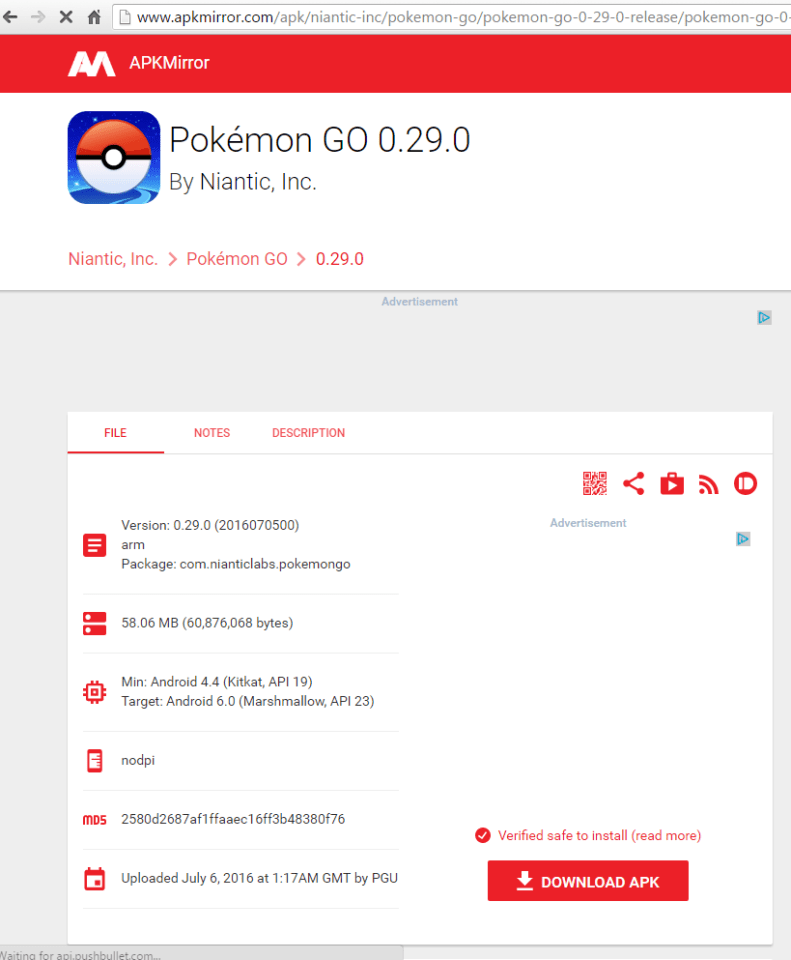Image resolution: width=791 pixels, height=960 pixels.
Task: Subscribe using the RSS feed icon
Action: [x=708, y=484]
